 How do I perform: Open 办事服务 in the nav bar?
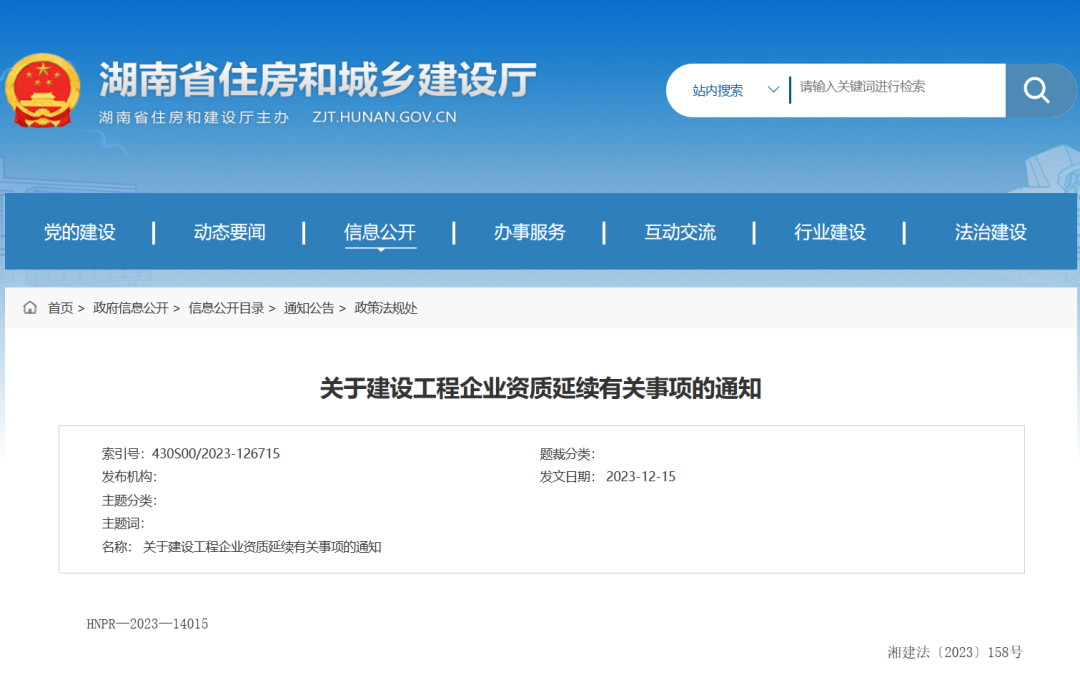pyautogui.click(x=529, y=232)
